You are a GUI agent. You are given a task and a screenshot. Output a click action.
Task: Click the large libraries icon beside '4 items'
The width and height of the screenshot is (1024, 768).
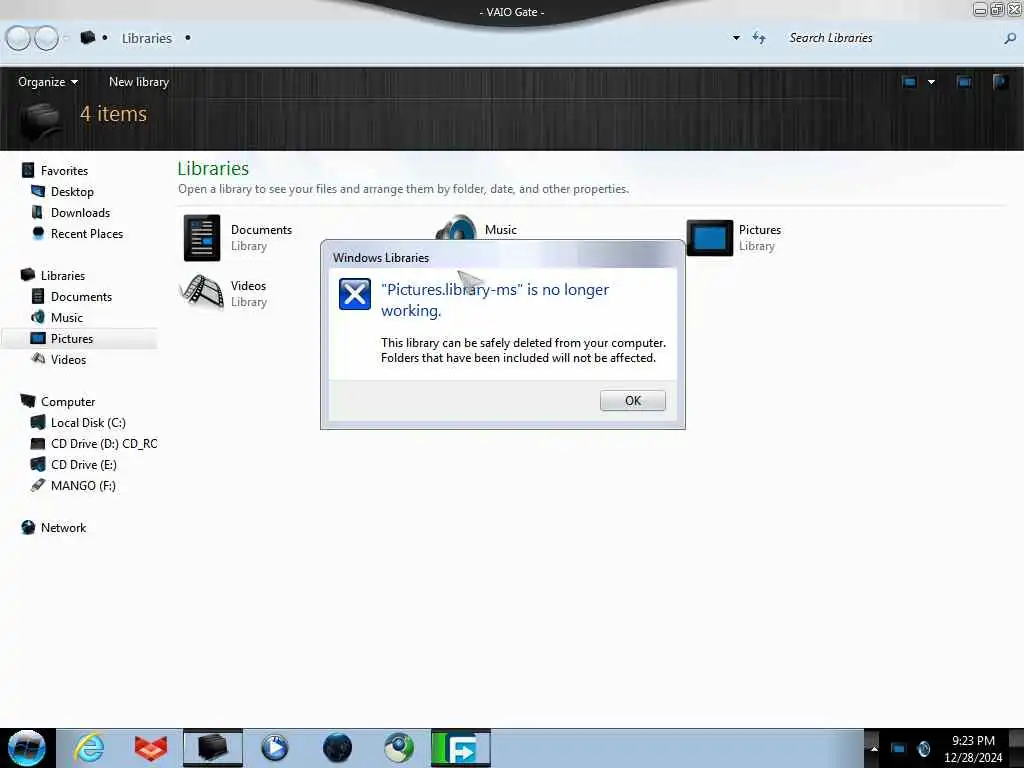click(x=40, y=122)
